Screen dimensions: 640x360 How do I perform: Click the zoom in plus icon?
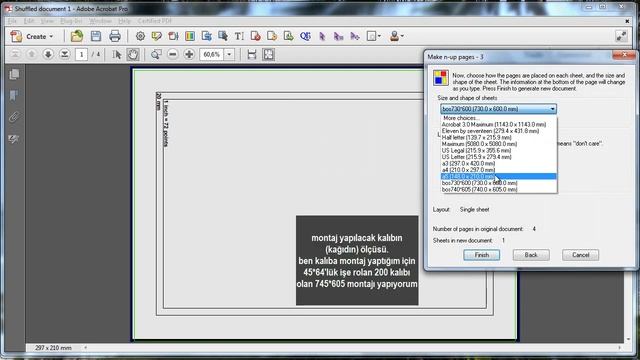pos(189,54)
